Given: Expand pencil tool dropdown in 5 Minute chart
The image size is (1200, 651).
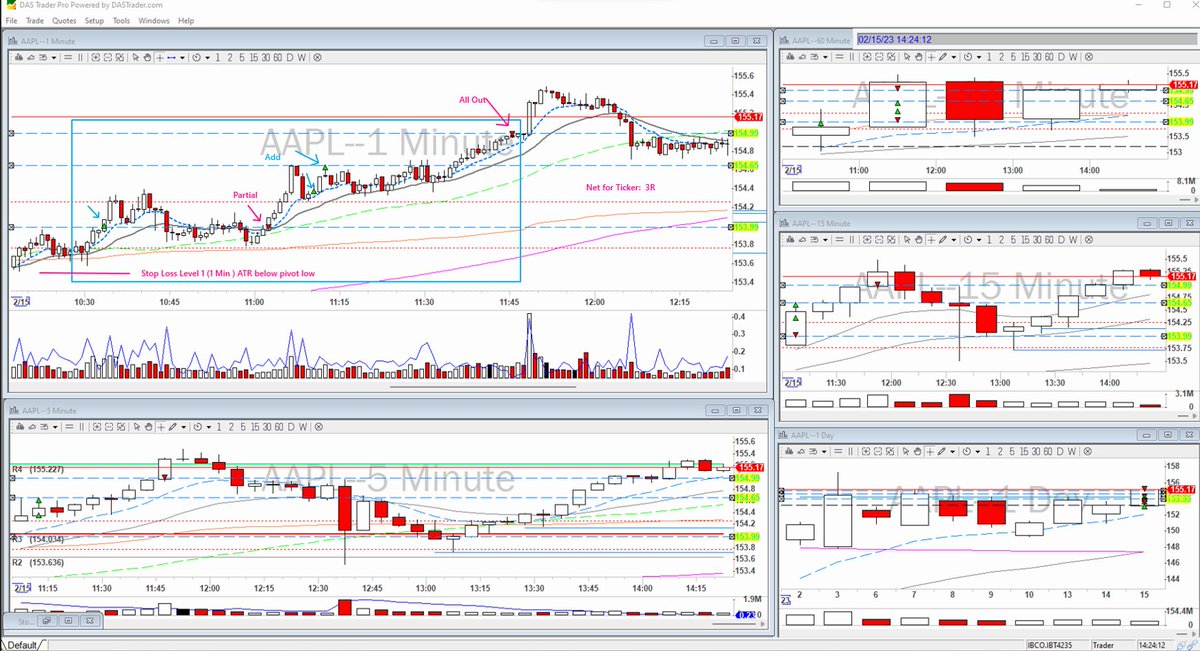Looking at the screenshot, I should [x=183, y=427].
